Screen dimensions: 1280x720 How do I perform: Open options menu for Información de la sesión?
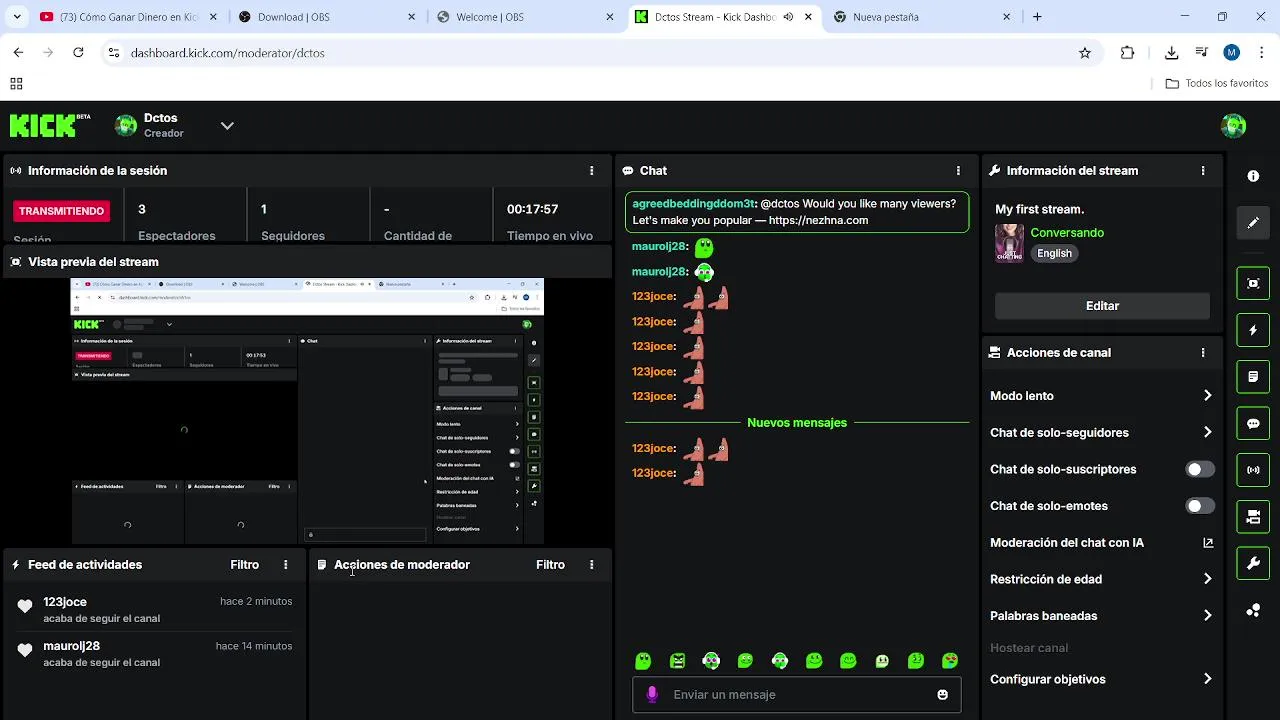(591, 171)
